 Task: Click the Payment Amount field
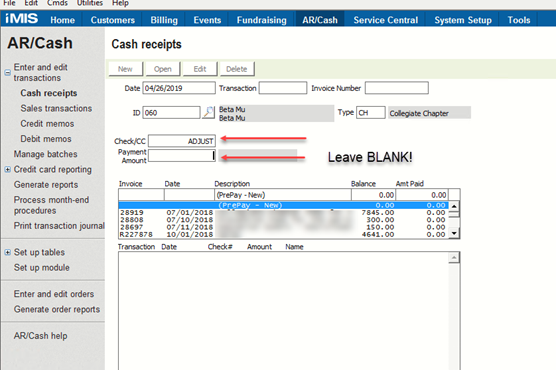(x=182, y=156)
